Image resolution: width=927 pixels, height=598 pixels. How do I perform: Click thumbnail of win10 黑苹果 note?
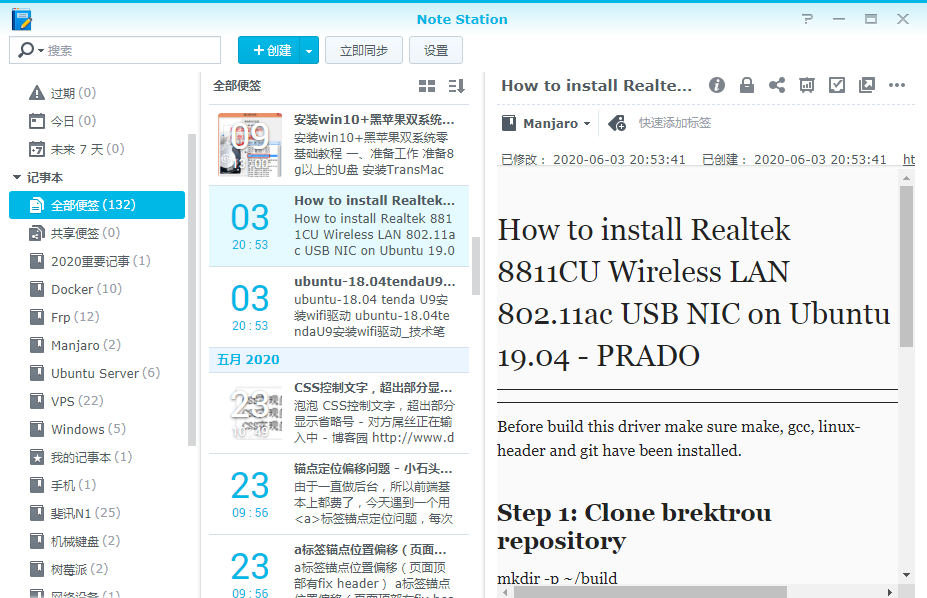[249, 145]
